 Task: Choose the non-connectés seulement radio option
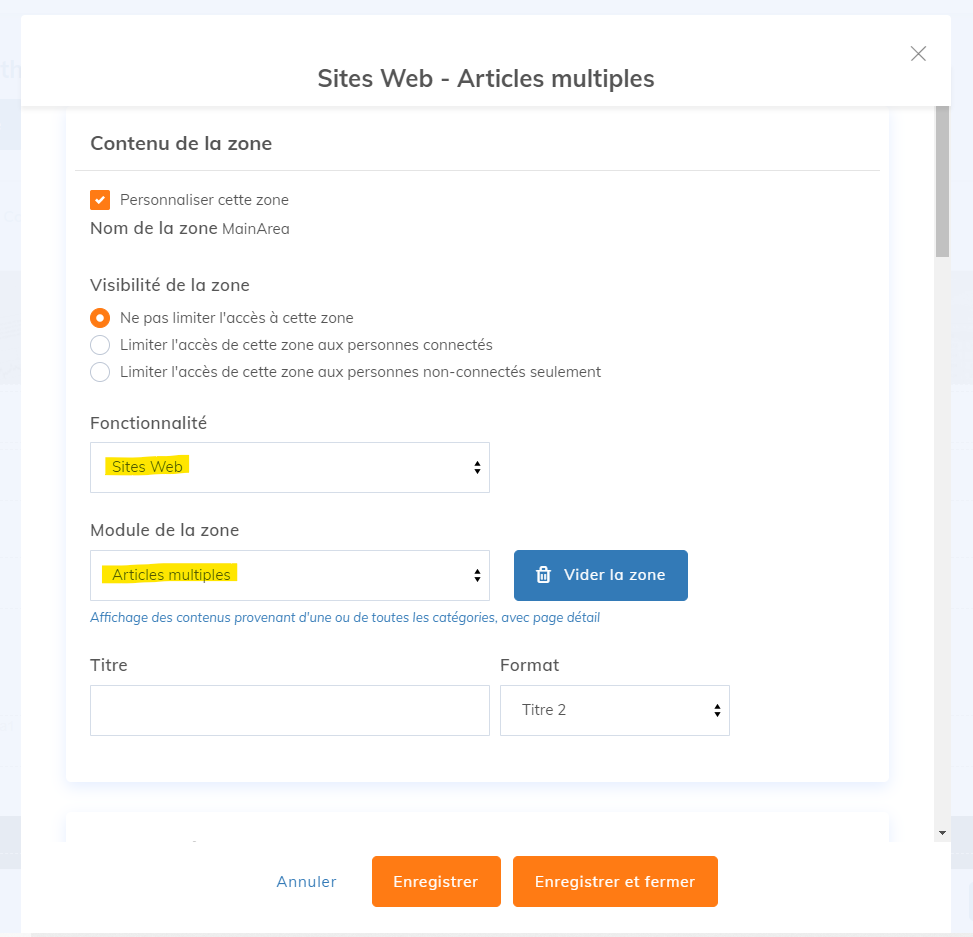pyautogui.click(x=100, y=372)
